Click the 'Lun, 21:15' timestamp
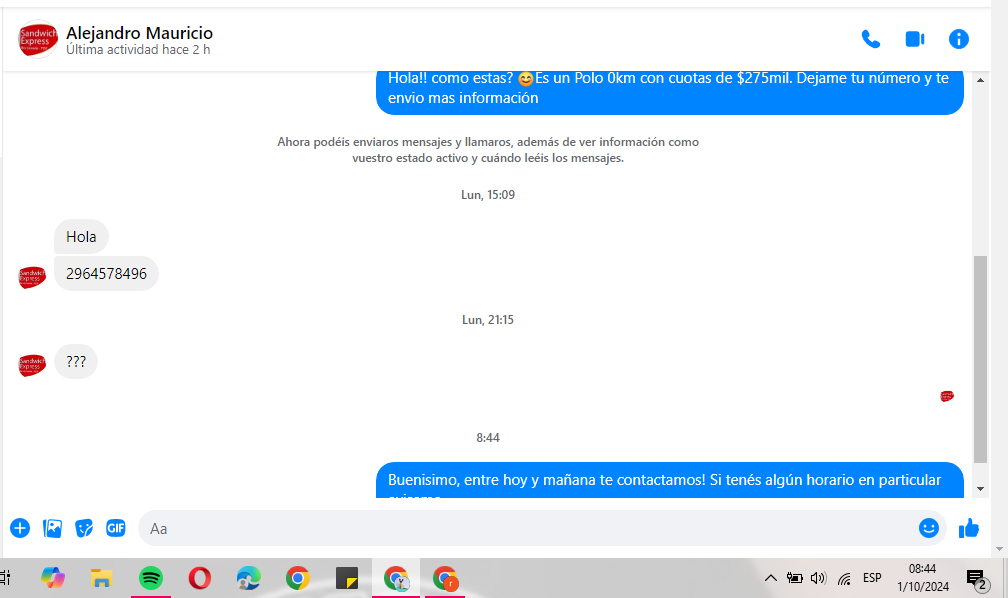 (488, 320)
